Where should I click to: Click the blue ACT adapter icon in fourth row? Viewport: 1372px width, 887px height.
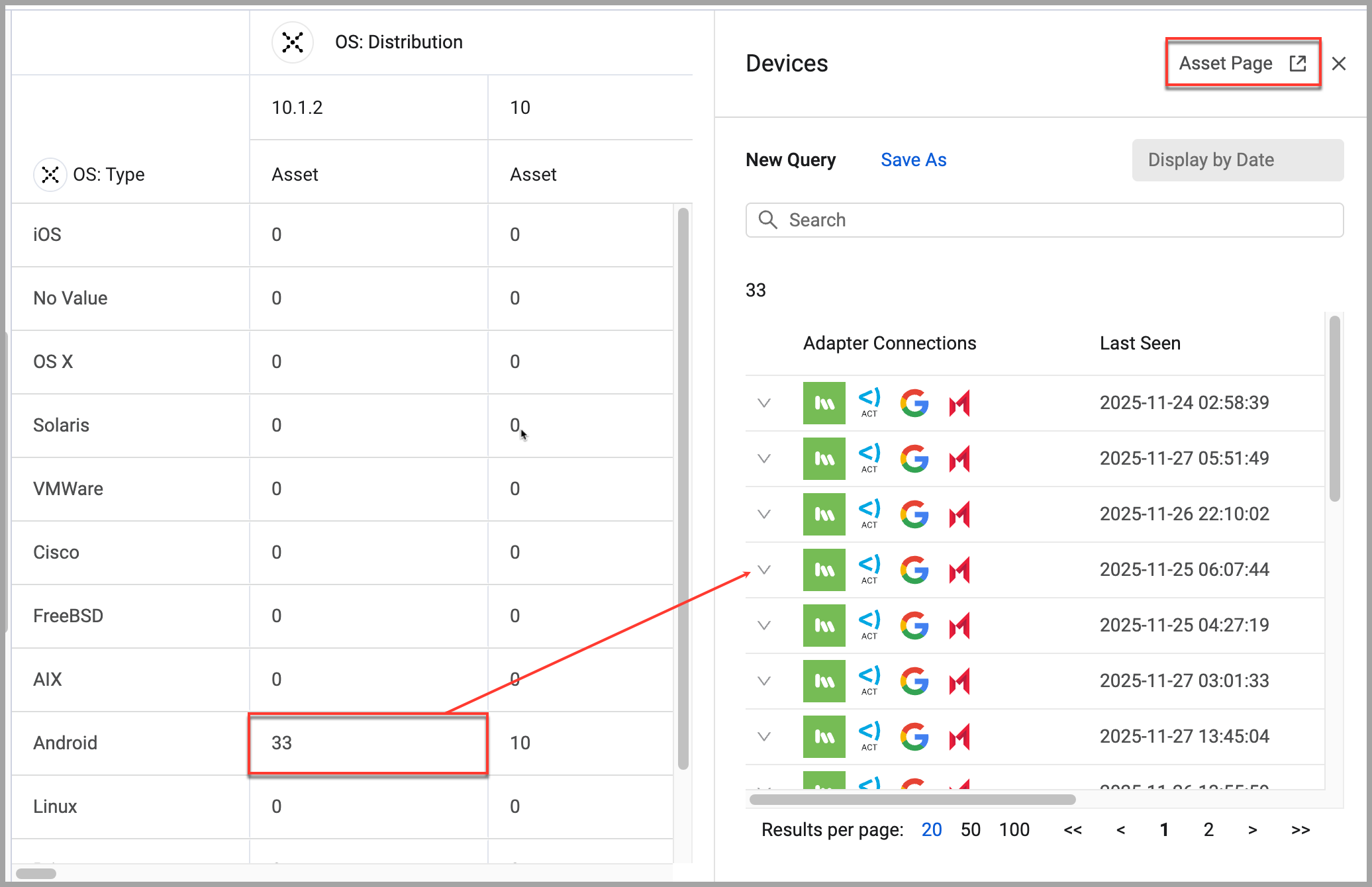coord(869,569)
